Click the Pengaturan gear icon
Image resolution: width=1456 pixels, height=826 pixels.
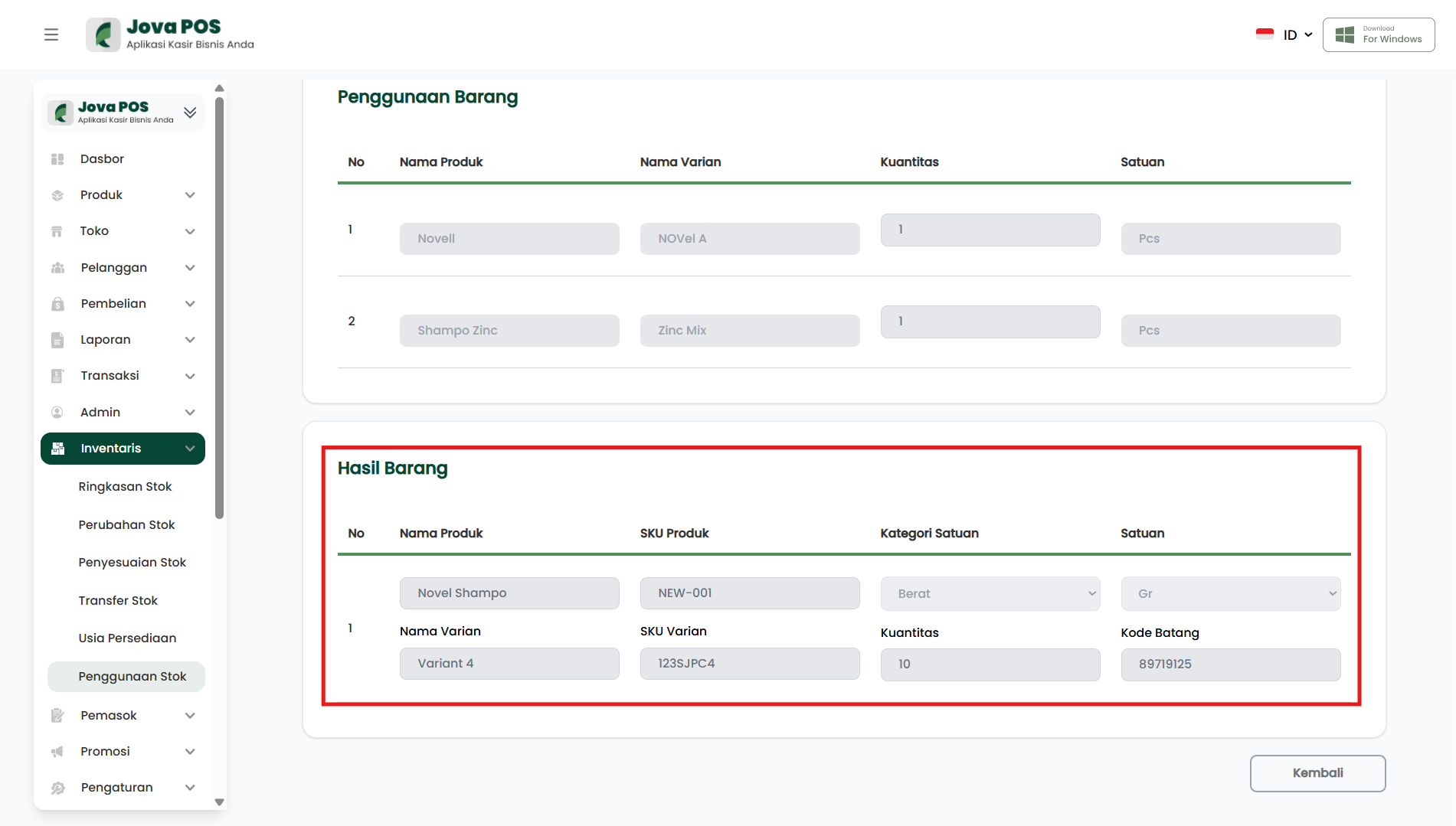57,788
